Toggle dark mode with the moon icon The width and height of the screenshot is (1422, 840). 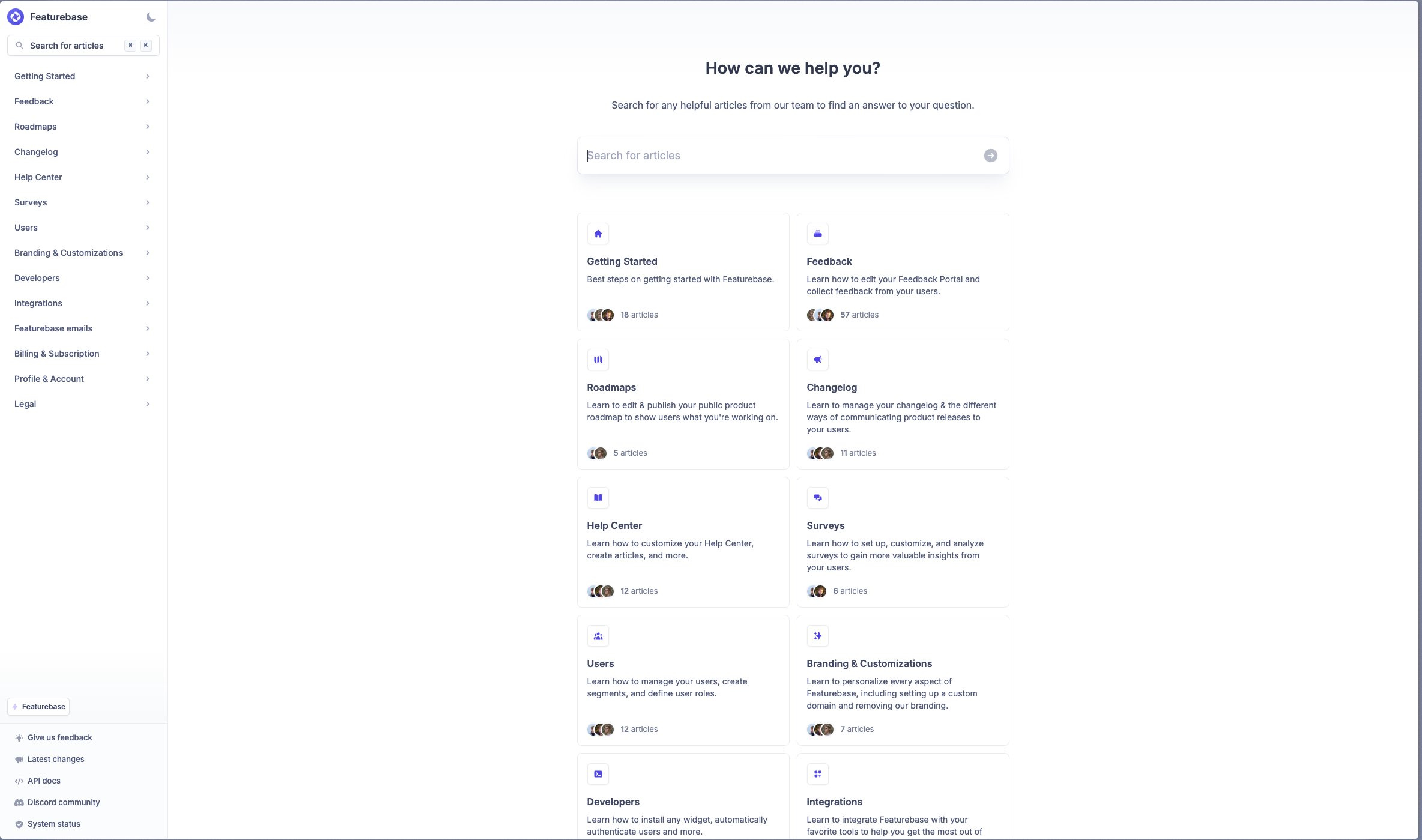point(151,17)
